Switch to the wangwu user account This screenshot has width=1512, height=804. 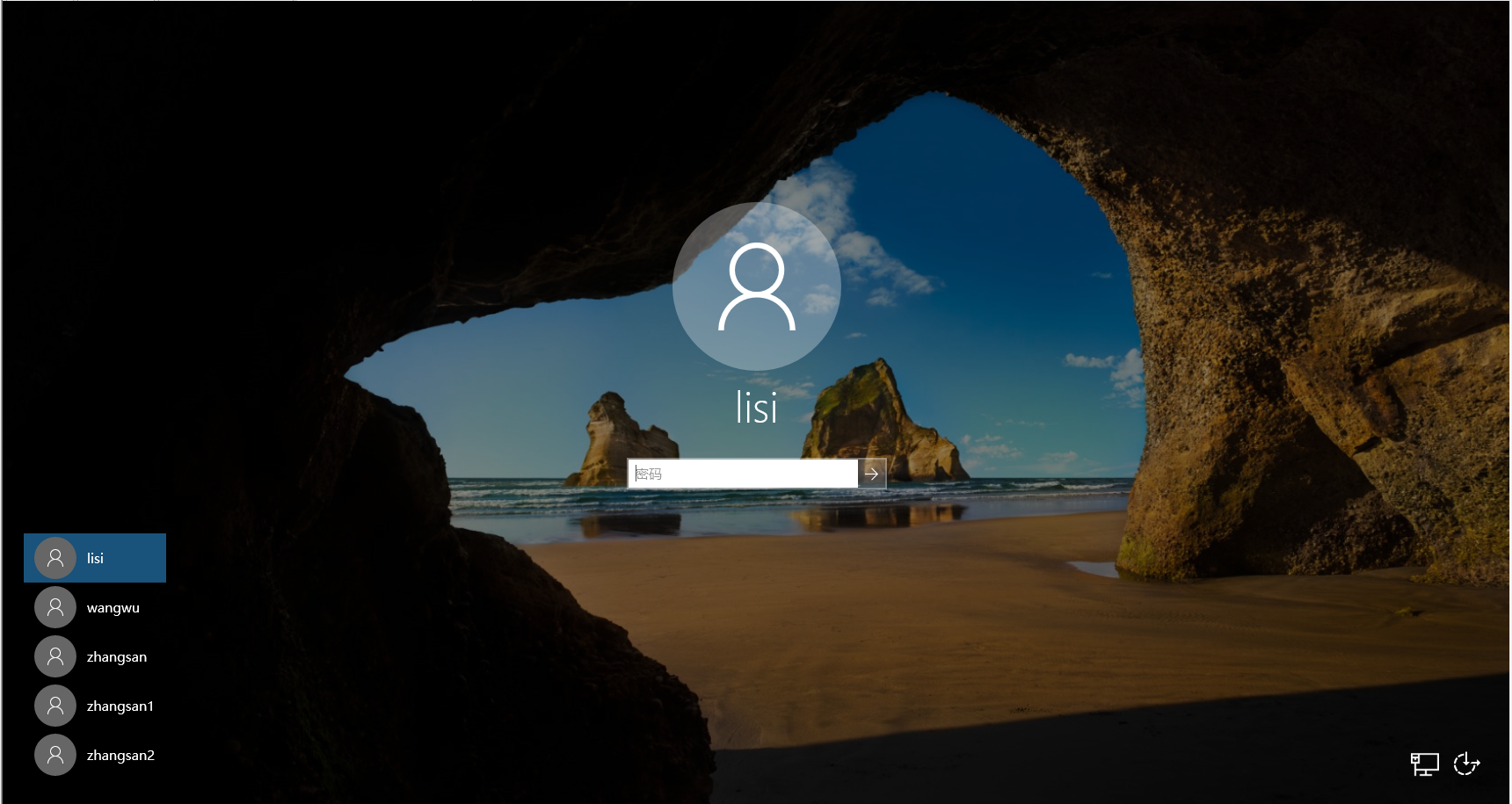pos(95,607)
